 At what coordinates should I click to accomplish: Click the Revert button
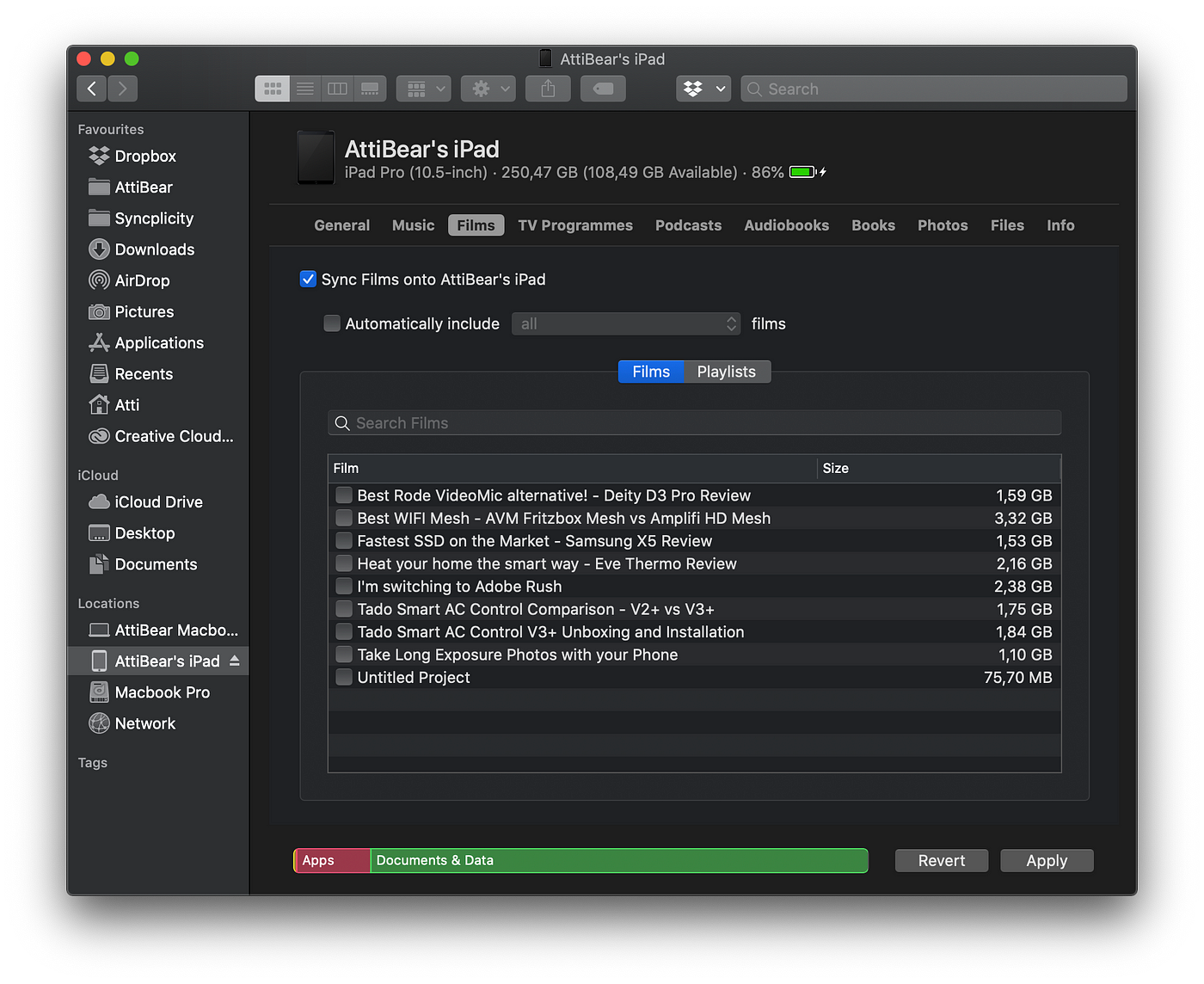[942, 860]
